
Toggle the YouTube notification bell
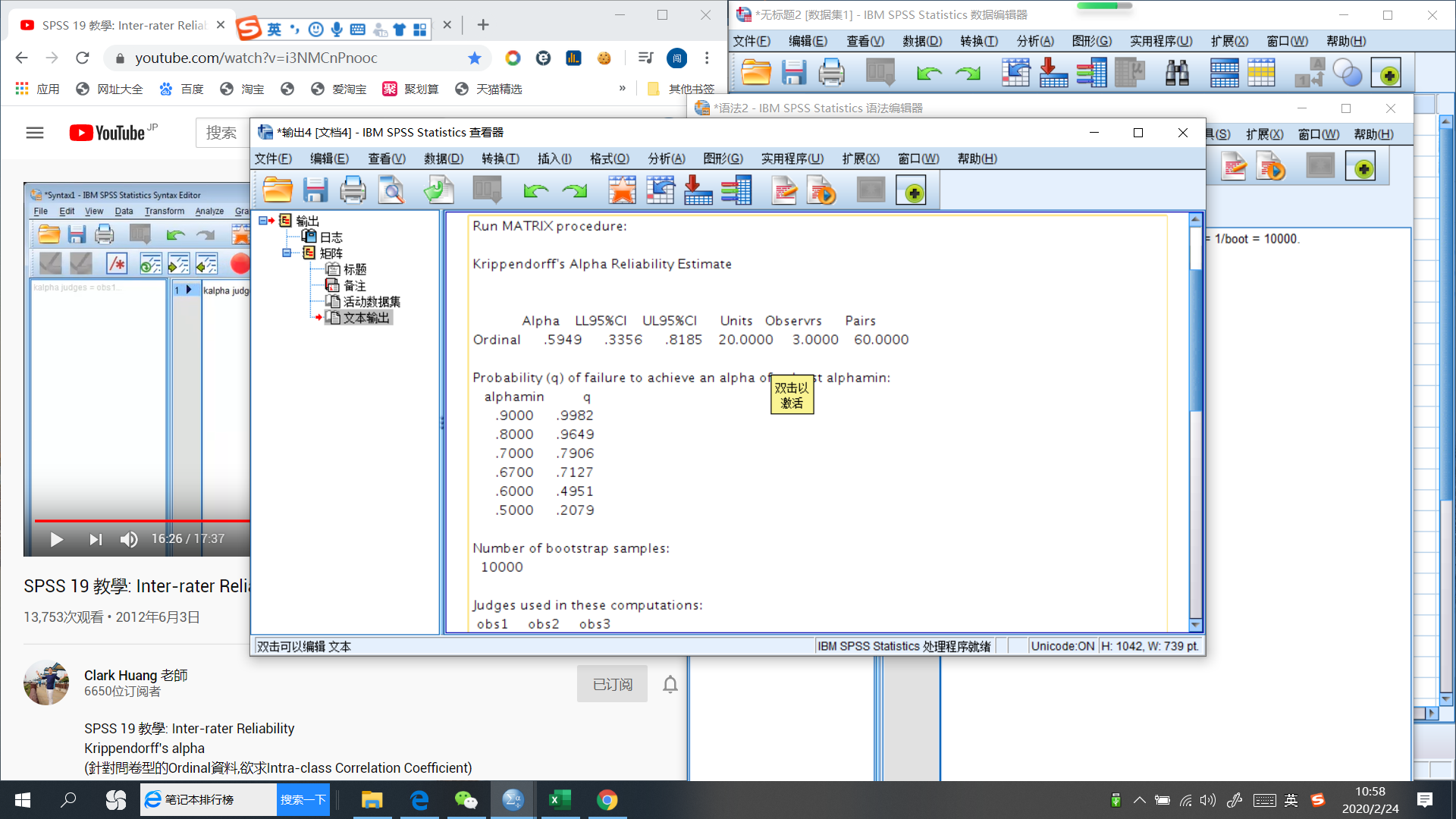point(670,684)
